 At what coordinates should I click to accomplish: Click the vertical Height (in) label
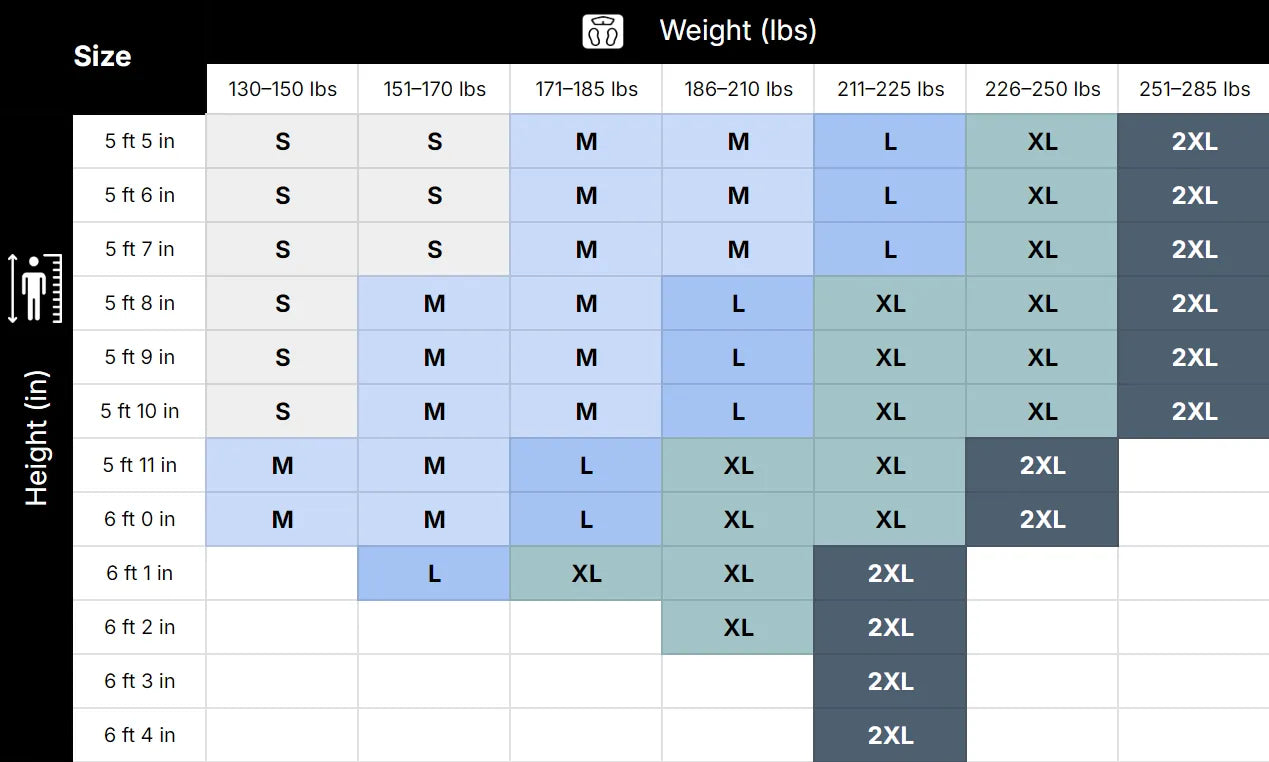[37, 438]
